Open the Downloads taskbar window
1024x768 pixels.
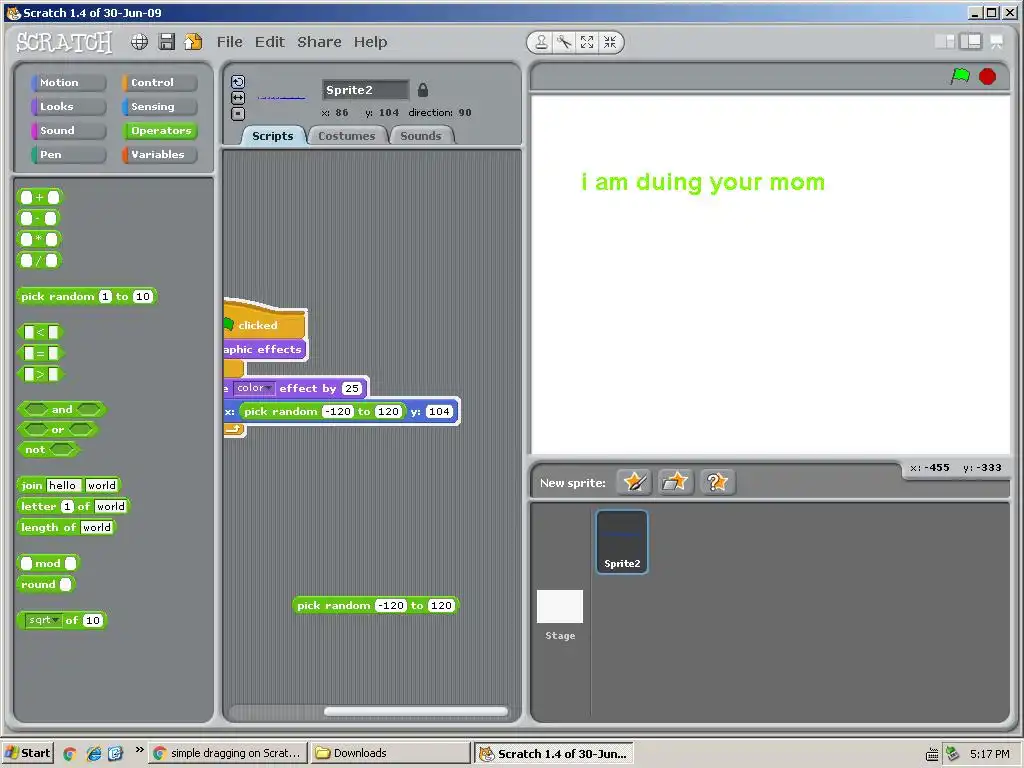pyautogui.click(x=391, y=753)
